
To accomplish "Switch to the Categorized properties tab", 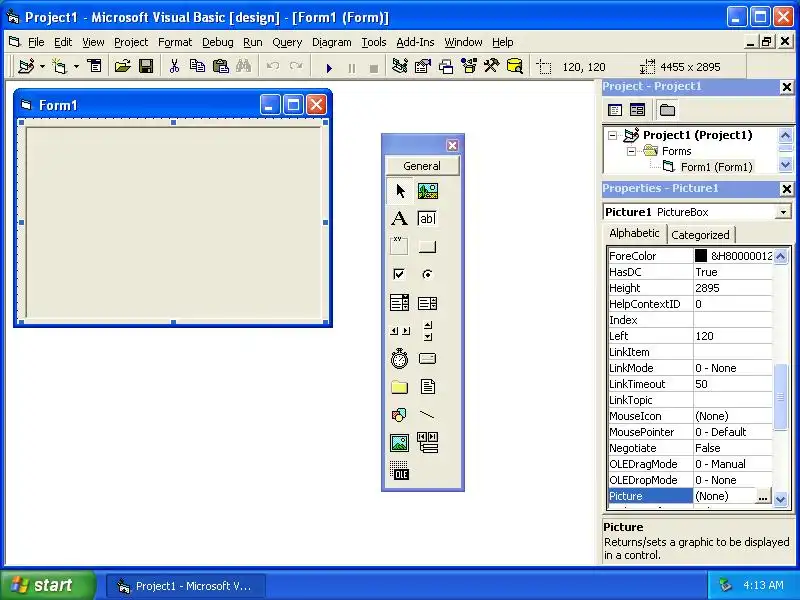I will [701, 235].
